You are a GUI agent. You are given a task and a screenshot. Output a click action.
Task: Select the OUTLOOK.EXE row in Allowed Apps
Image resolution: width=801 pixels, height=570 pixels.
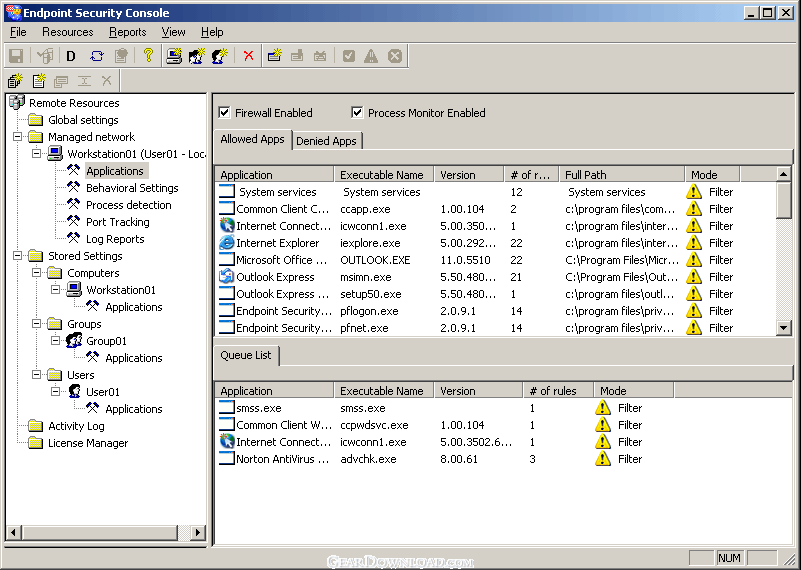496,260
